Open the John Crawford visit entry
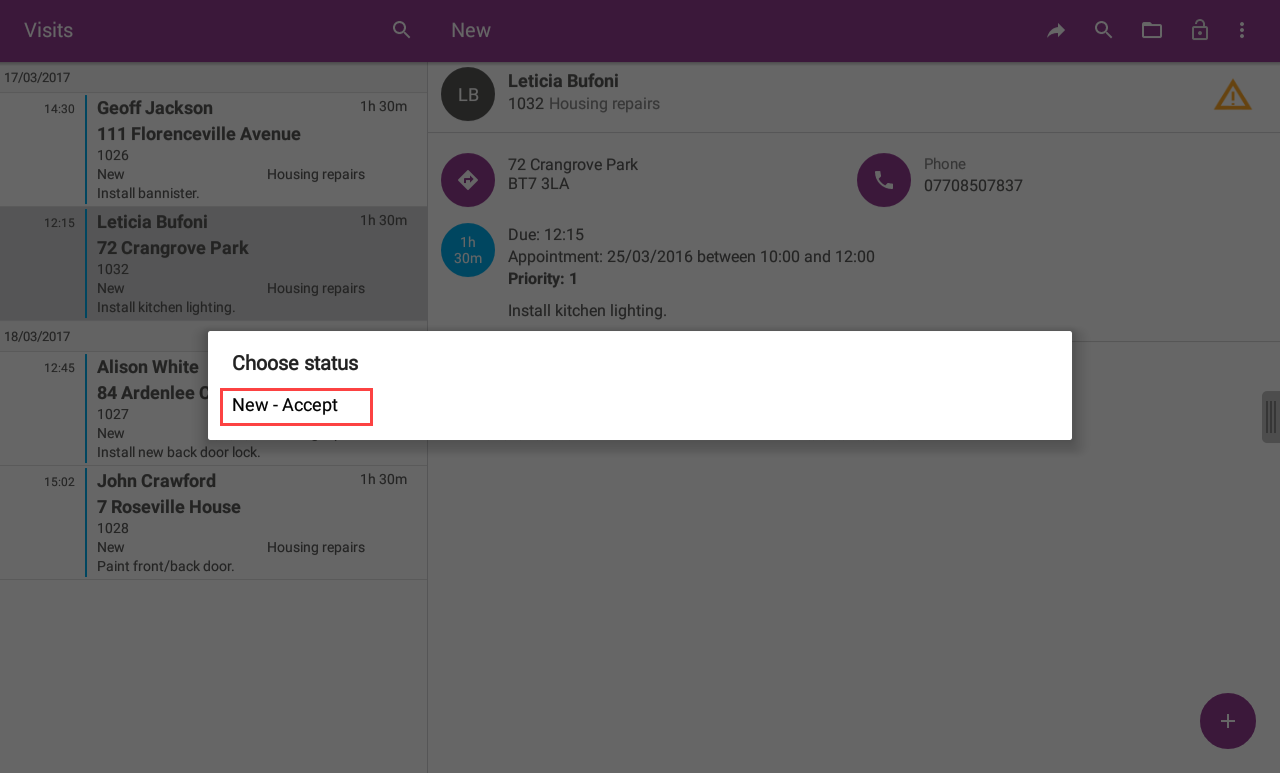This screenshot has width=1280, height=773. point(213,522)
